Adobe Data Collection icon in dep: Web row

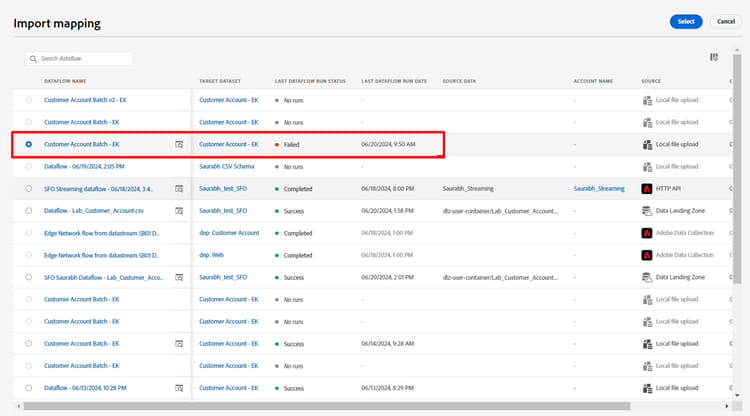647,255
